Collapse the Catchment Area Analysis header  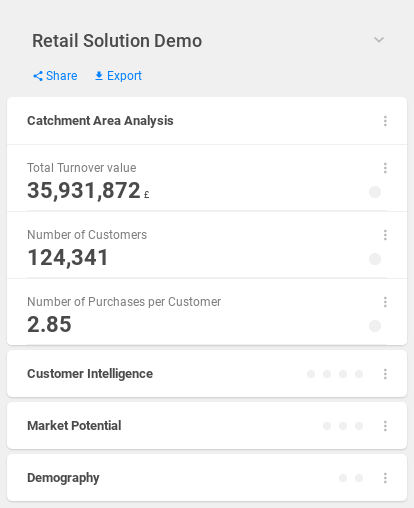(207, 121)
